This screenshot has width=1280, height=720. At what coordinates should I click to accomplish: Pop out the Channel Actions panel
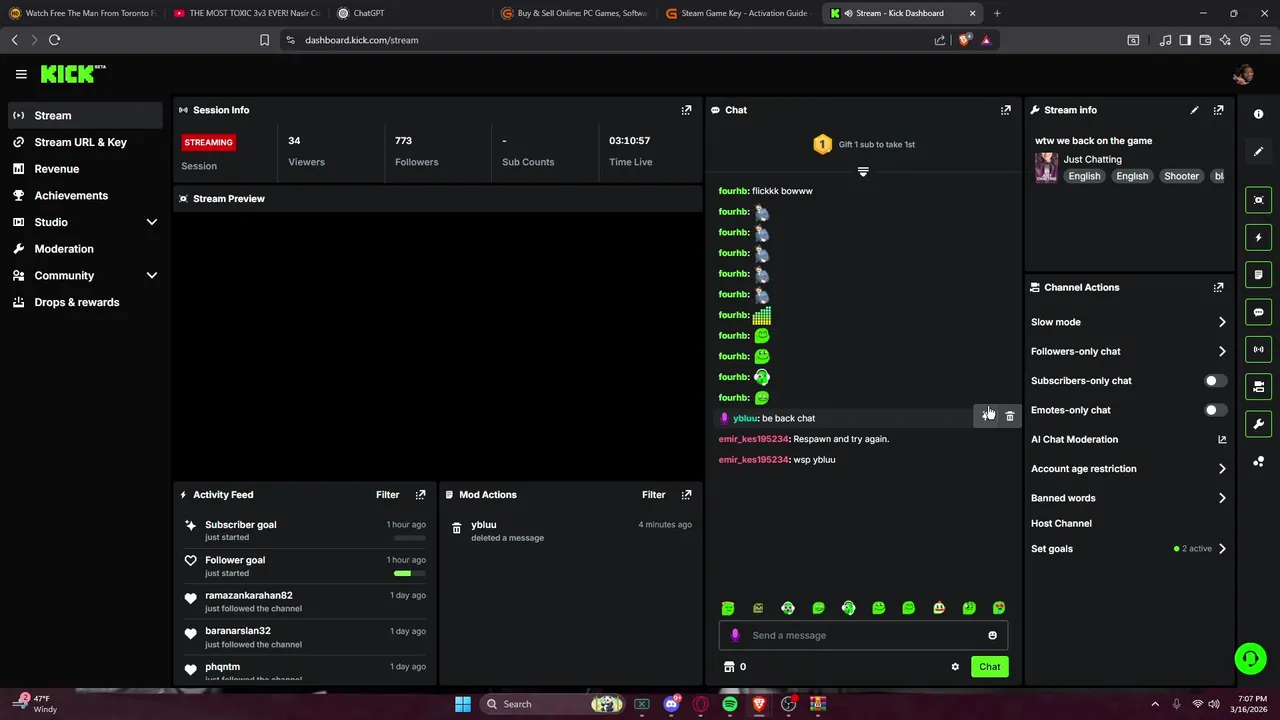(1218, 287)
